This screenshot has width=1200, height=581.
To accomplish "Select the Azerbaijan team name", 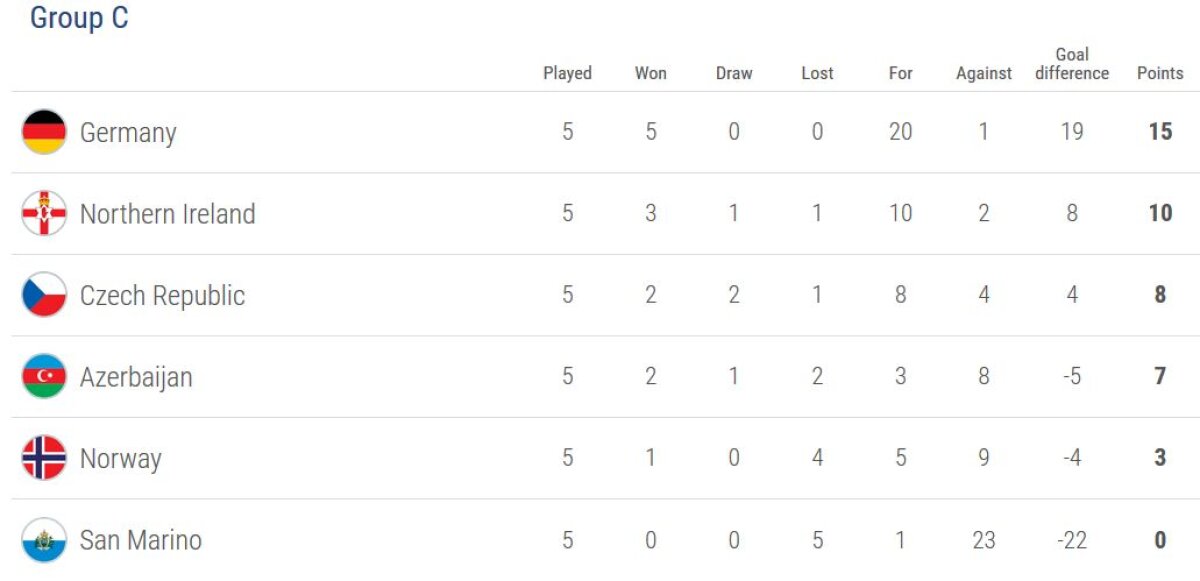I will pos(136,378).
